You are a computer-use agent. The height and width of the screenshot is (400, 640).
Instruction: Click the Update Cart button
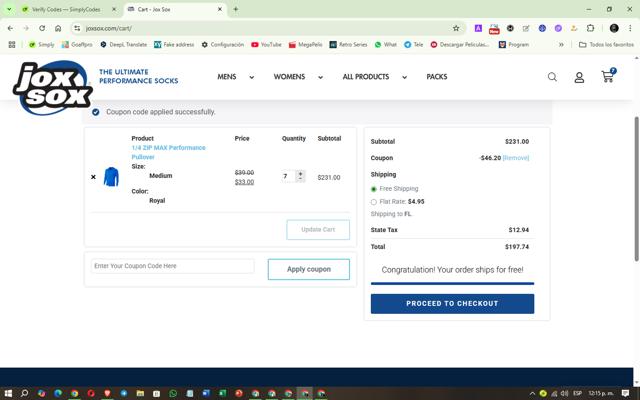[318, 230]
